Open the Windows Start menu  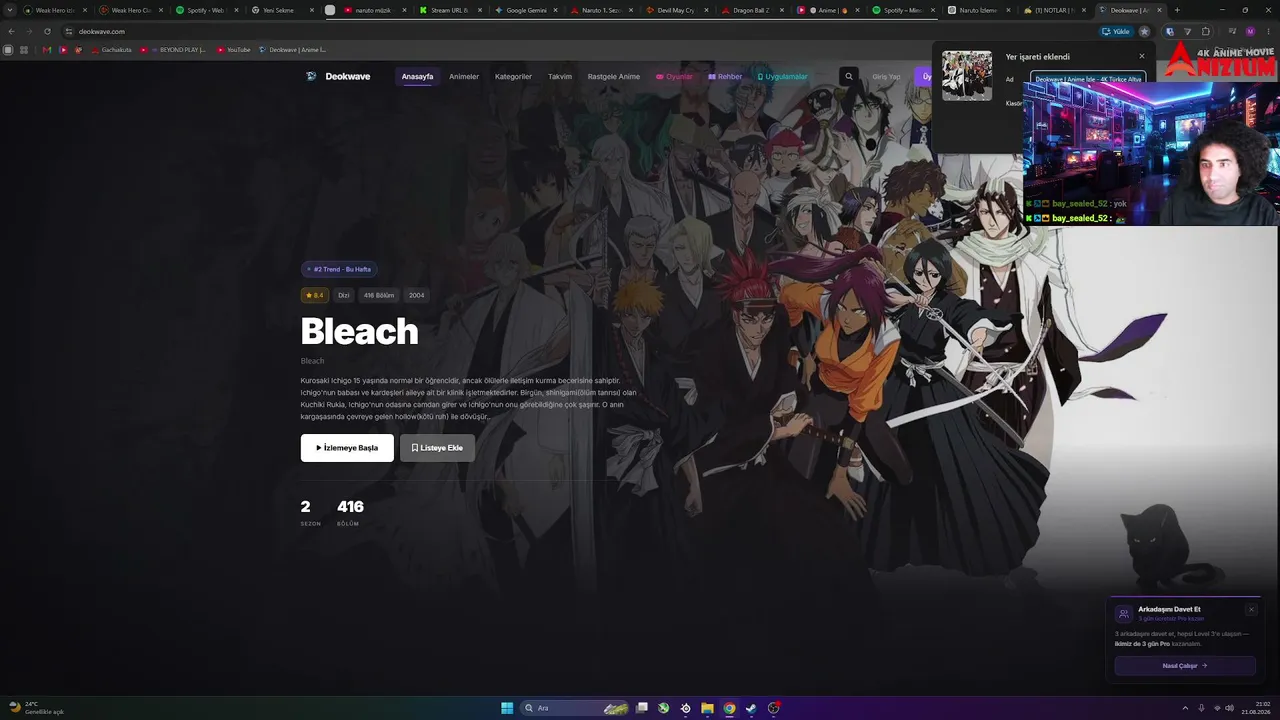(507, 708)
